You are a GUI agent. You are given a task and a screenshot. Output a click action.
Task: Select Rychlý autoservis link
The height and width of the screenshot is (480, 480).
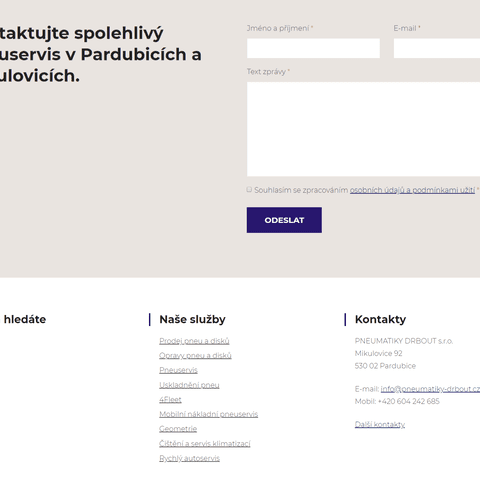coord(189,458)
